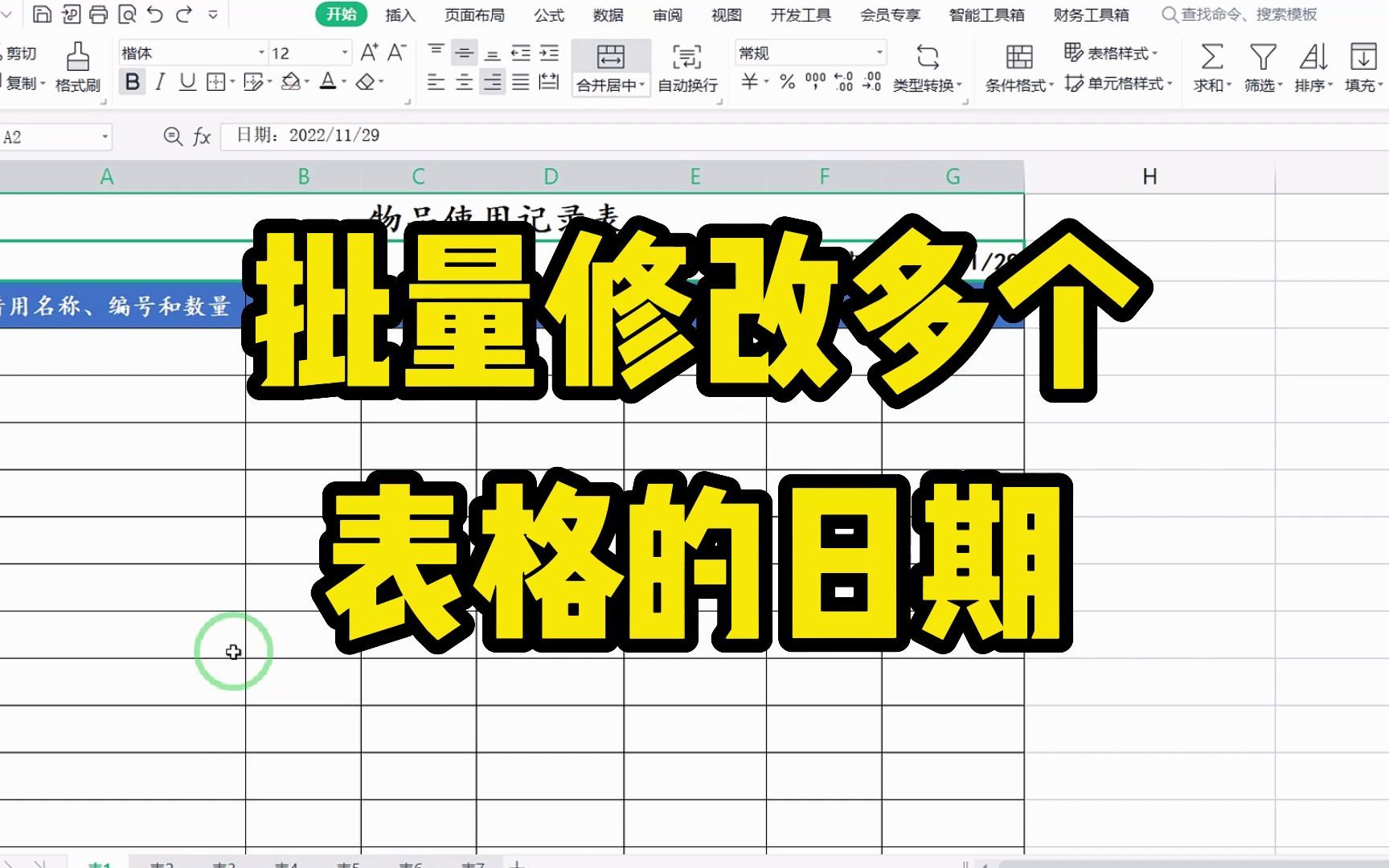Click the 填充 Fill button

click(1363, 68)
